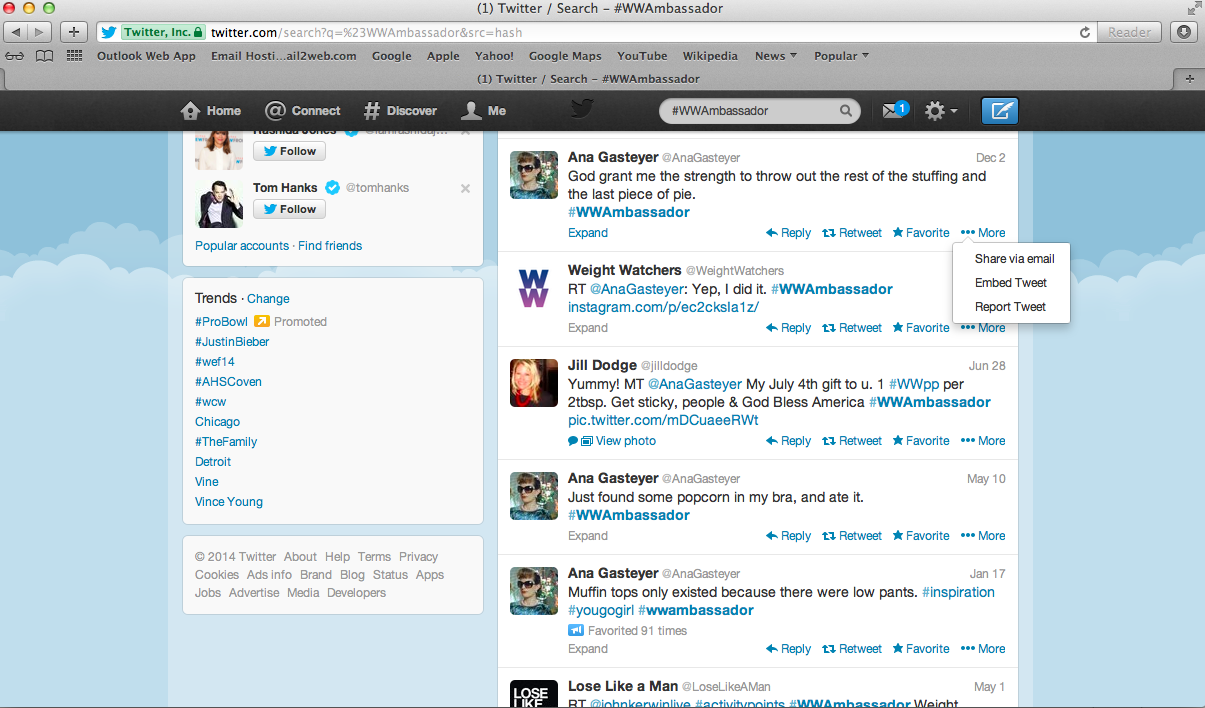This screenshot has height=708, width=1205.
Task: Click the search magnifier icon
Action: click(846, 111)
